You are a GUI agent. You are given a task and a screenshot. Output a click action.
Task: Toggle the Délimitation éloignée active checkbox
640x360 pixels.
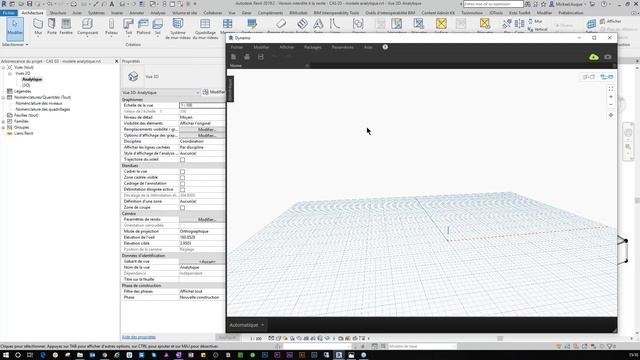182,189
